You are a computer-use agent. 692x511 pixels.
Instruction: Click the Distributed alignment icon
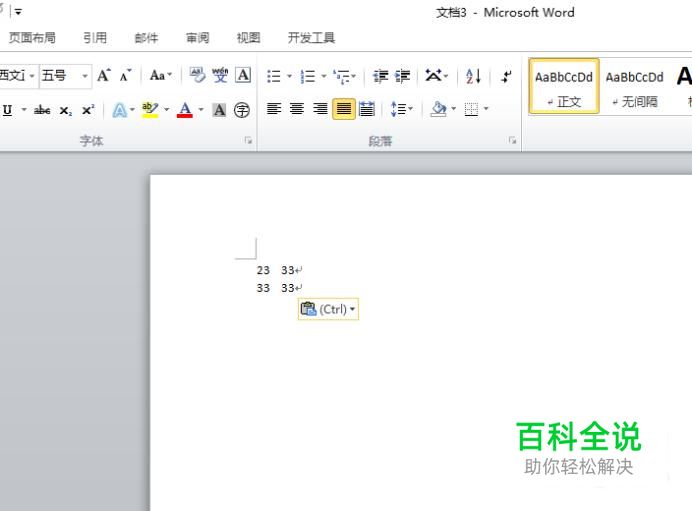click(367, 109)
